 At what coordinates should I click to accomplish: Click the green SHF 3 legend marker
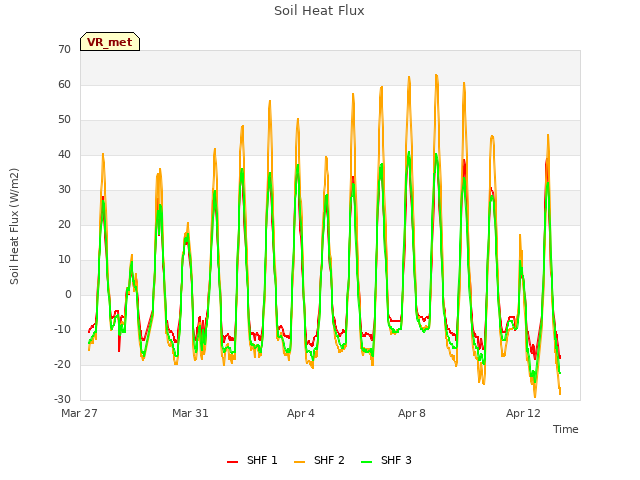(367, 461)
